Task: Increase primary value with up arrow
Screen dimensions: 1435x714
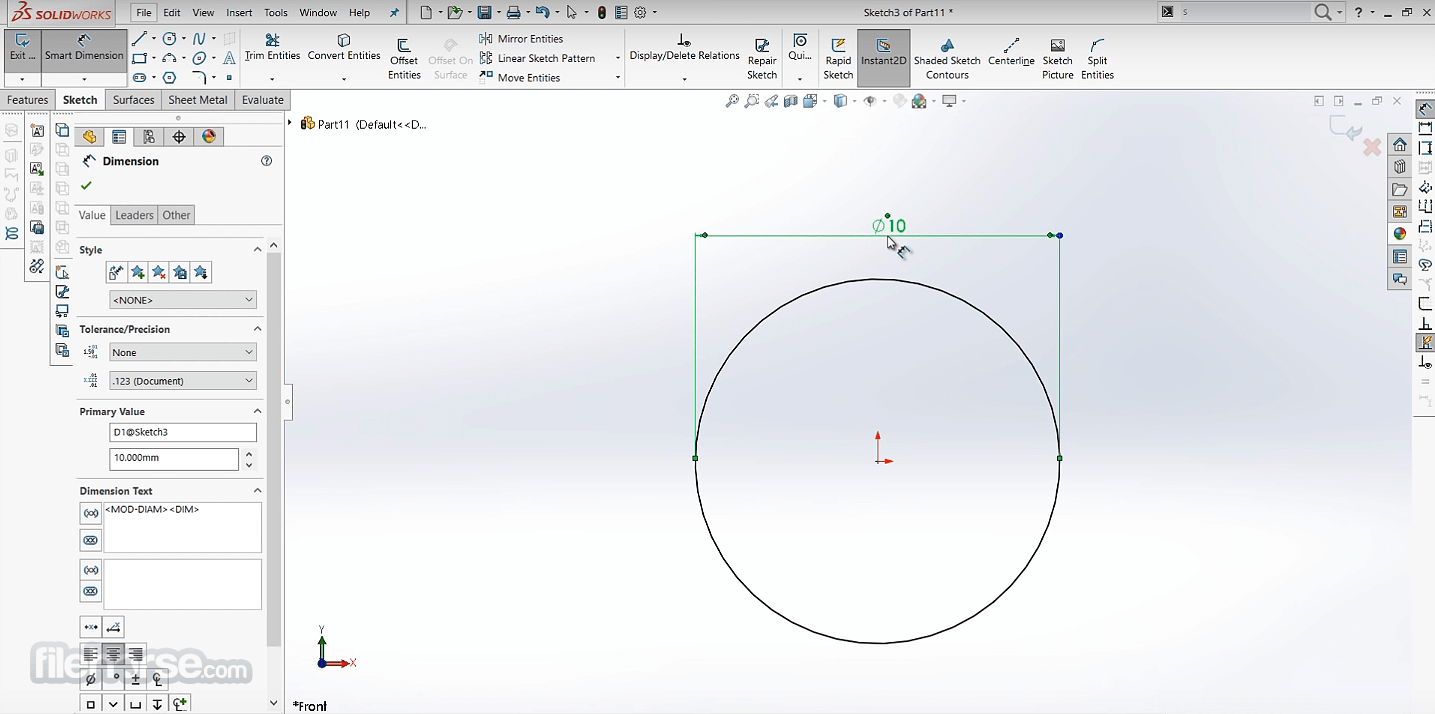Action: (x=249, y=454)
